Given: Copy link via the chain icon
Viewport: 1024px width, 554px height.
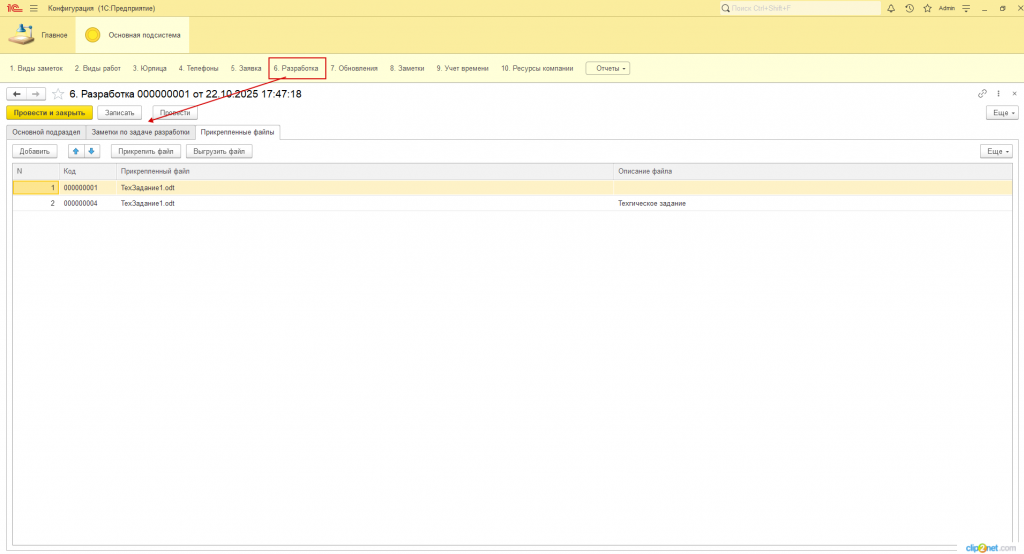Looking at the screenshot, I should pos(982,94).
